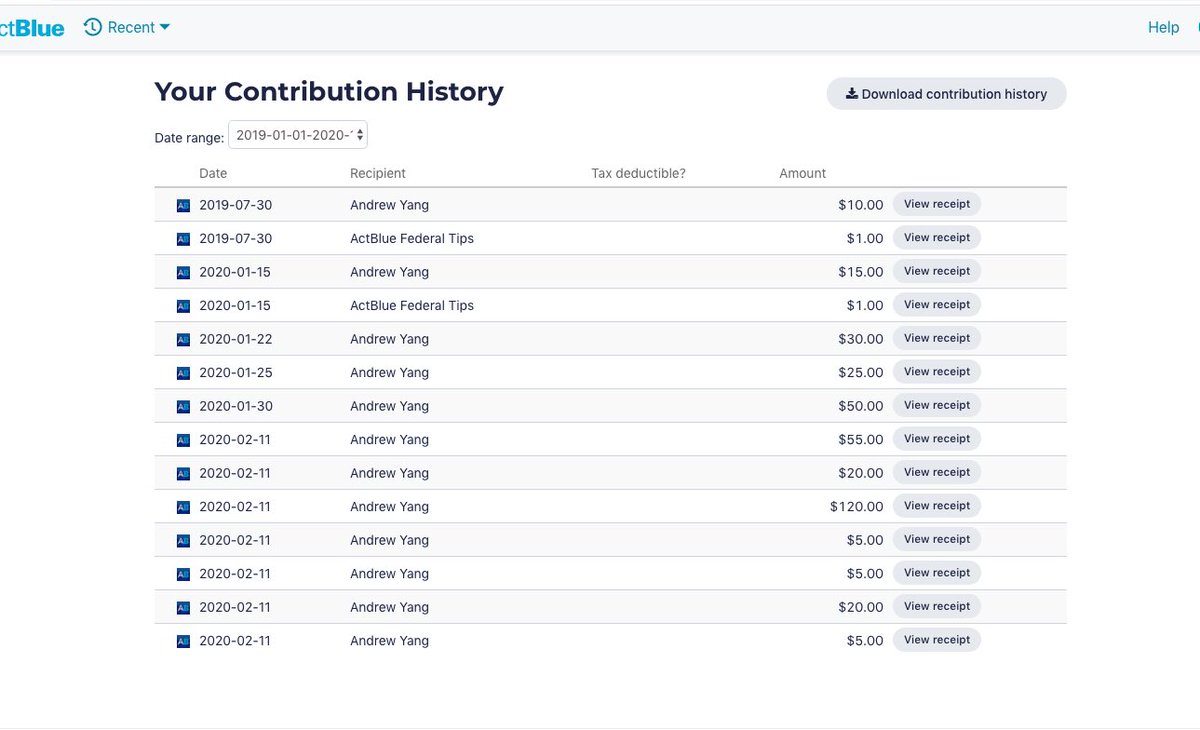This screenshot has width=1200, height=730.
Task: Click the Your Contribution History heading
Action: 328,91
